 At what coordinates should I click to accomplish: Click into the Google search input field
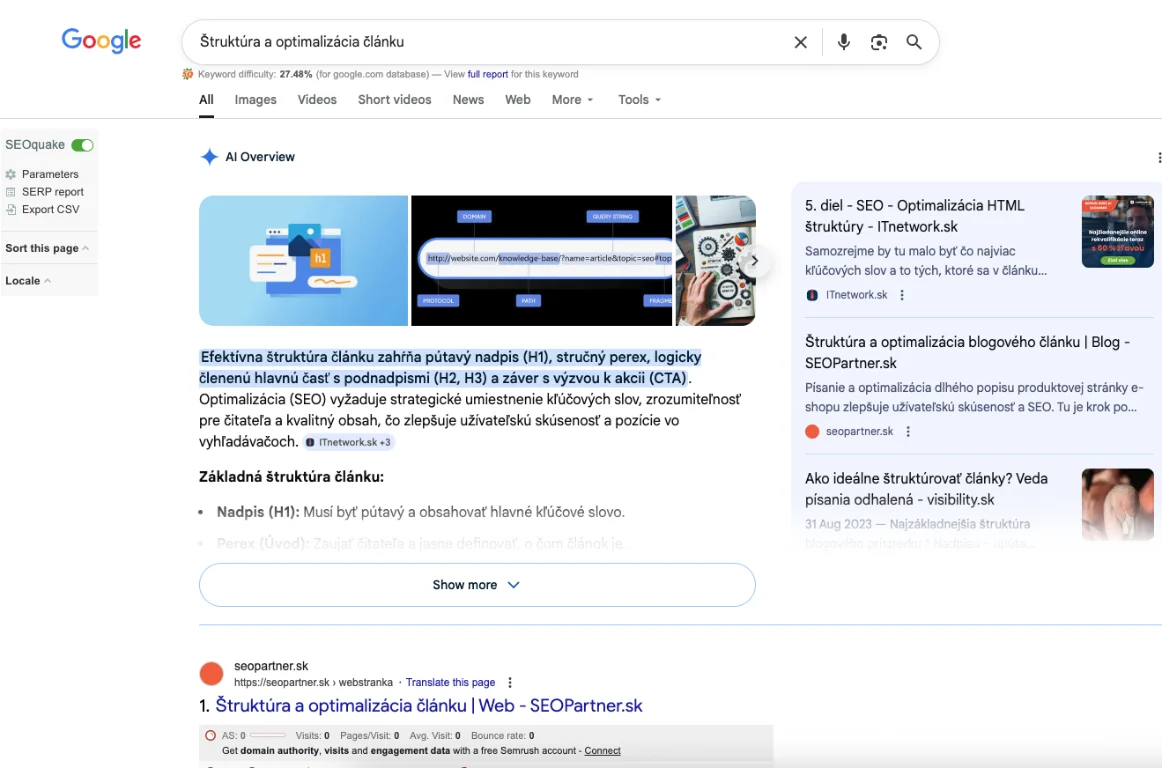tap(480, 42)
